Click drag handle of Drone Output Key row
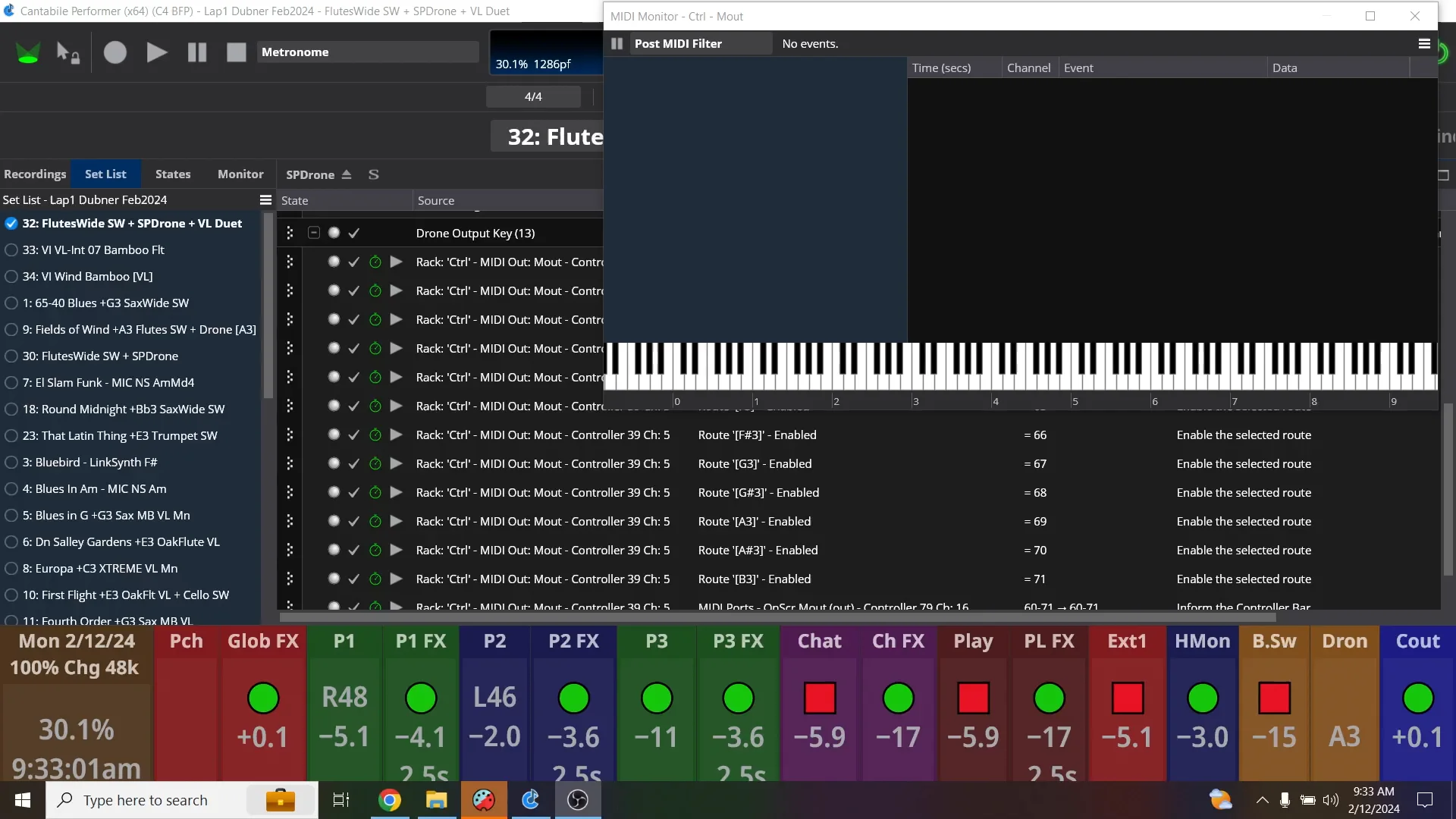 [289, 233]
